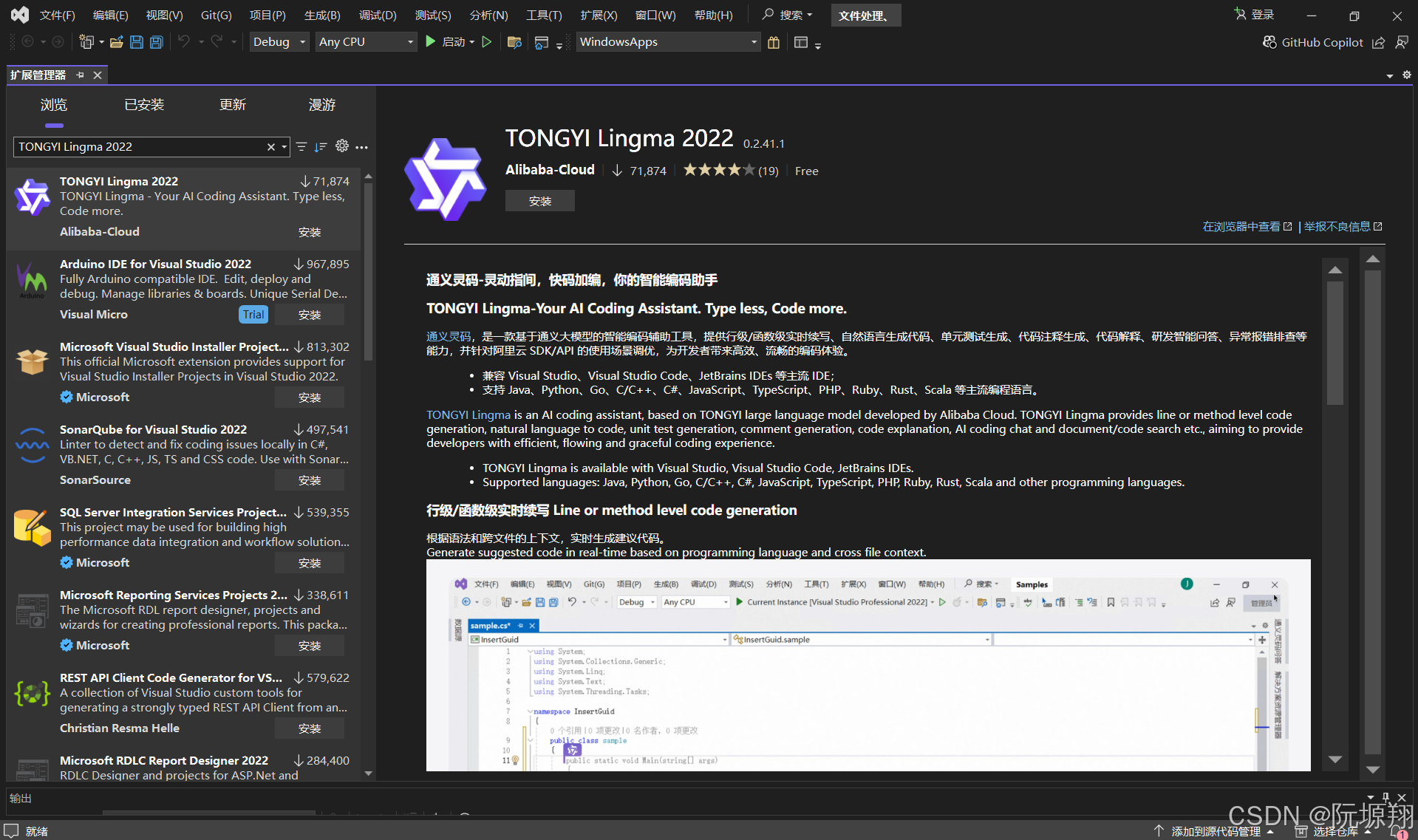The height and width of the screenshot is (840, 1418).
Task: Expand document tab list dropdown arrow
Action: coord(1390,75)
